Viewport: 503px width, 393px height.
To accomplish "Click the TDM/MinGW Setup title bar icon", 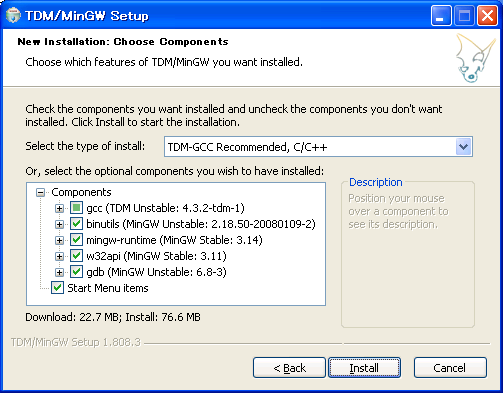I will point(13,16).
